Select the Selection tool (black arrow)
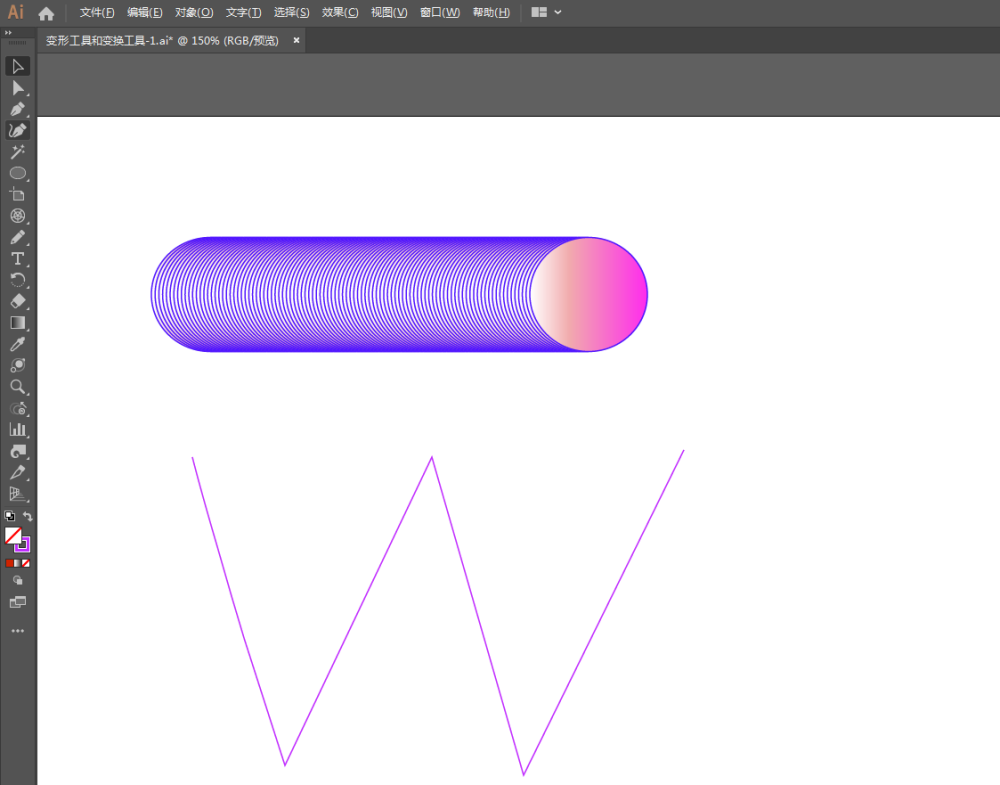The image size is (1000, 785). 18,66
